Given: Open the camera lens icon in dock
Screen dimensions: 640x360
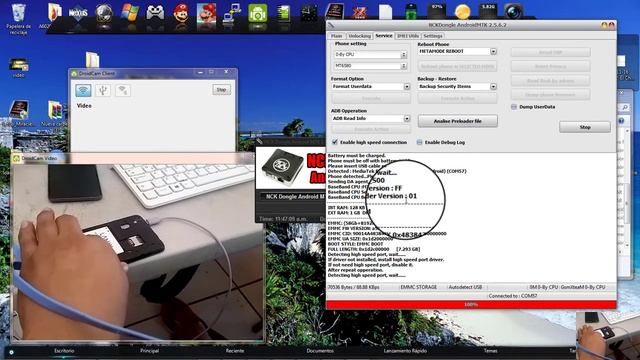Looking at the screenshot, I should (x=513, y=11).
